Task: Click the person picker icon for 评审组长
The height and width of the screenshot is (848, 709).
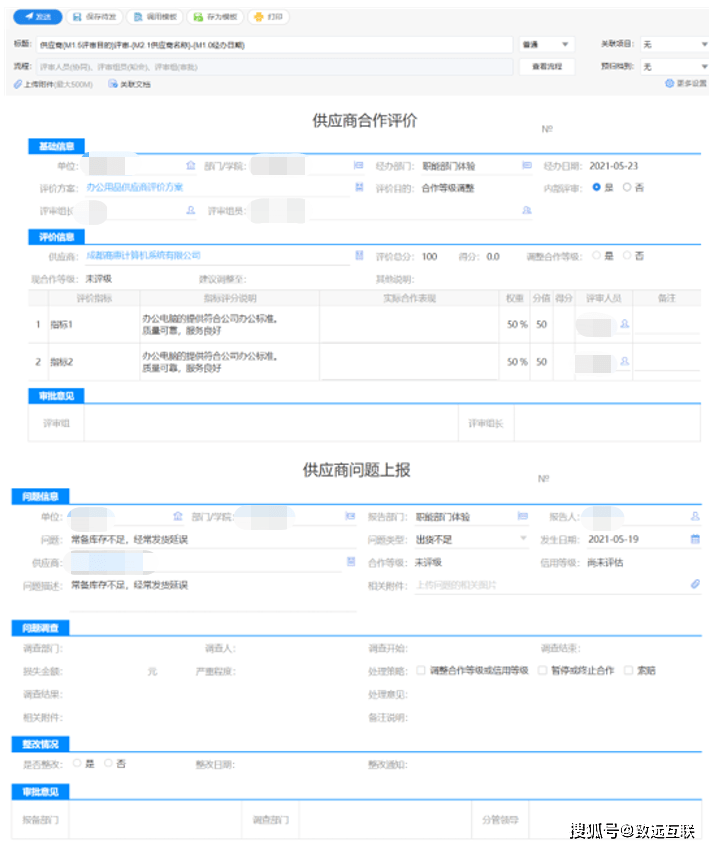Action: 190,211
